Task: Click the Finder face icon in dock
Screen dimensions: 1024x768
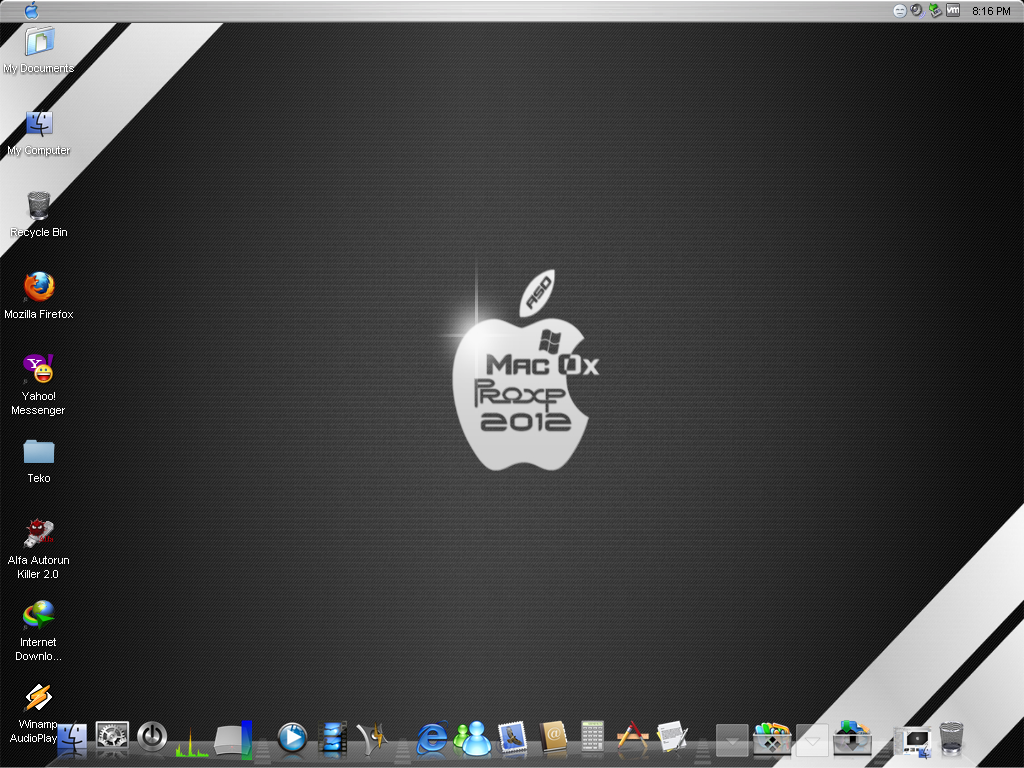Action: (72, 739)
